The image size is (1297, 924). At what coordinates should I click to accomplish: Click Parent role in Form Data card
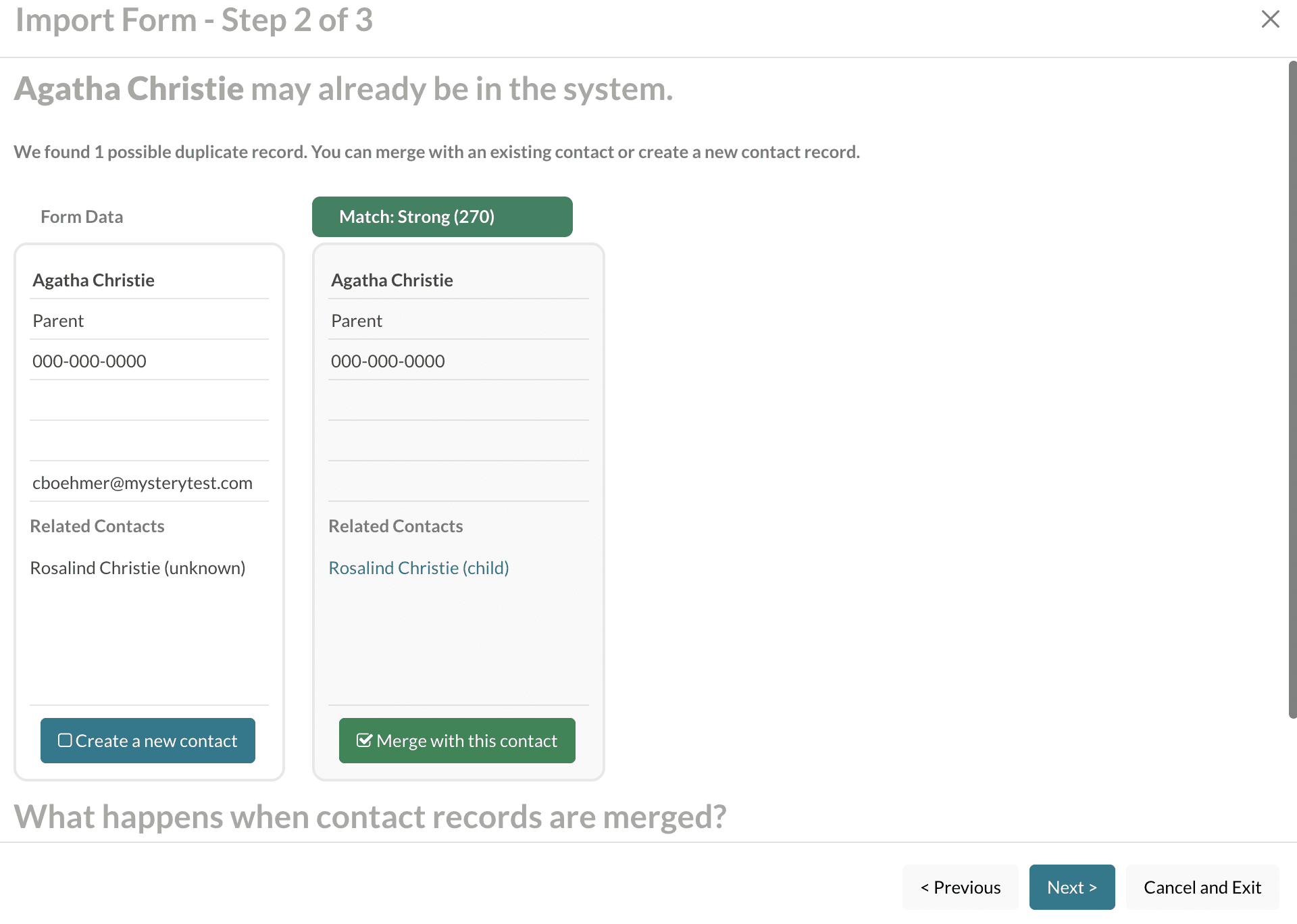pos(58,321)
